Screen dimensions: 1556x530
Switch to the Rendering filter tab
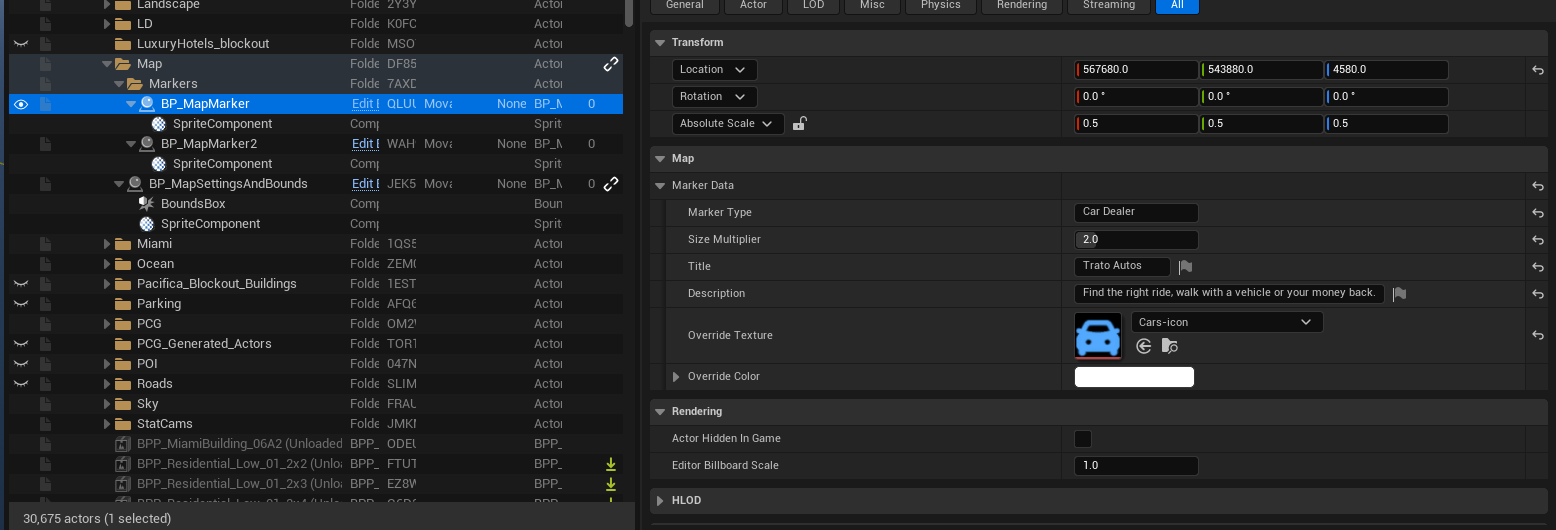(x=1022, y=5)
